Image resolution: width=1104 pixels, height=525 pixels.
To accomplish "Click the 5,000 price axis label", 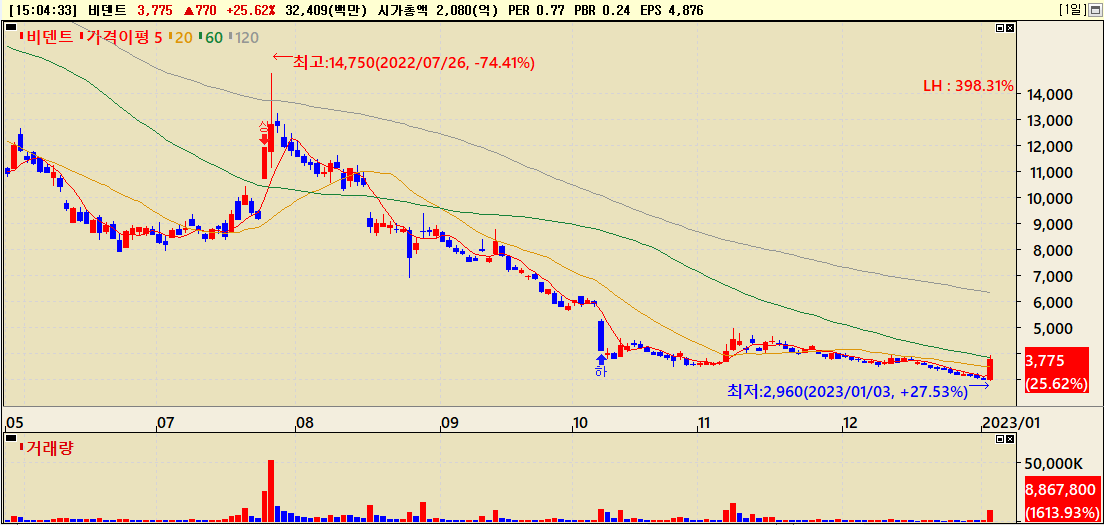I will [x=1052, y=328].
